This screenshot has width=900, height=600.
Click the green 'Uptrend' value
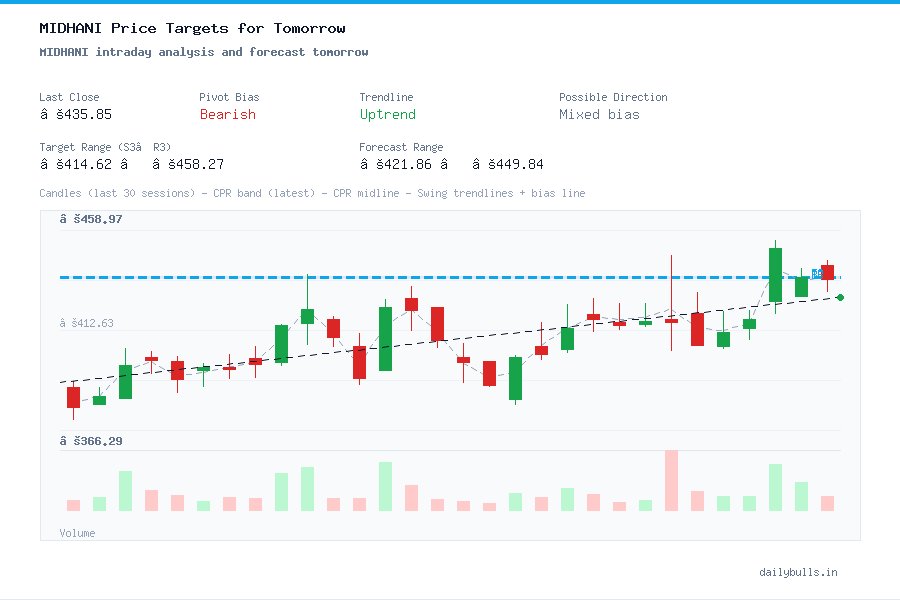click(x=387, y=115)
